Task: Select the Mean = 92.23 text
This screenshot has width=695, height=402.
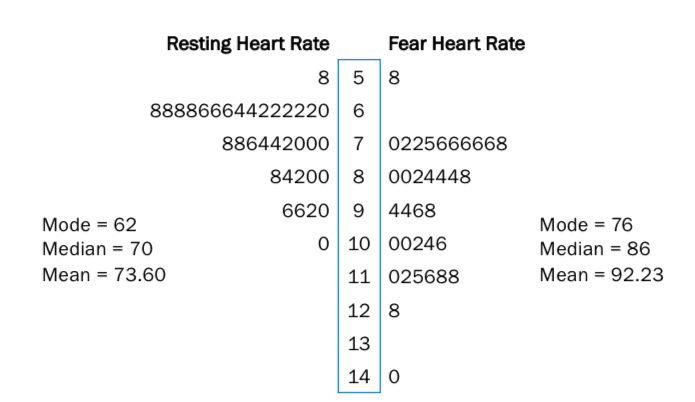Action: pos(601,274)
